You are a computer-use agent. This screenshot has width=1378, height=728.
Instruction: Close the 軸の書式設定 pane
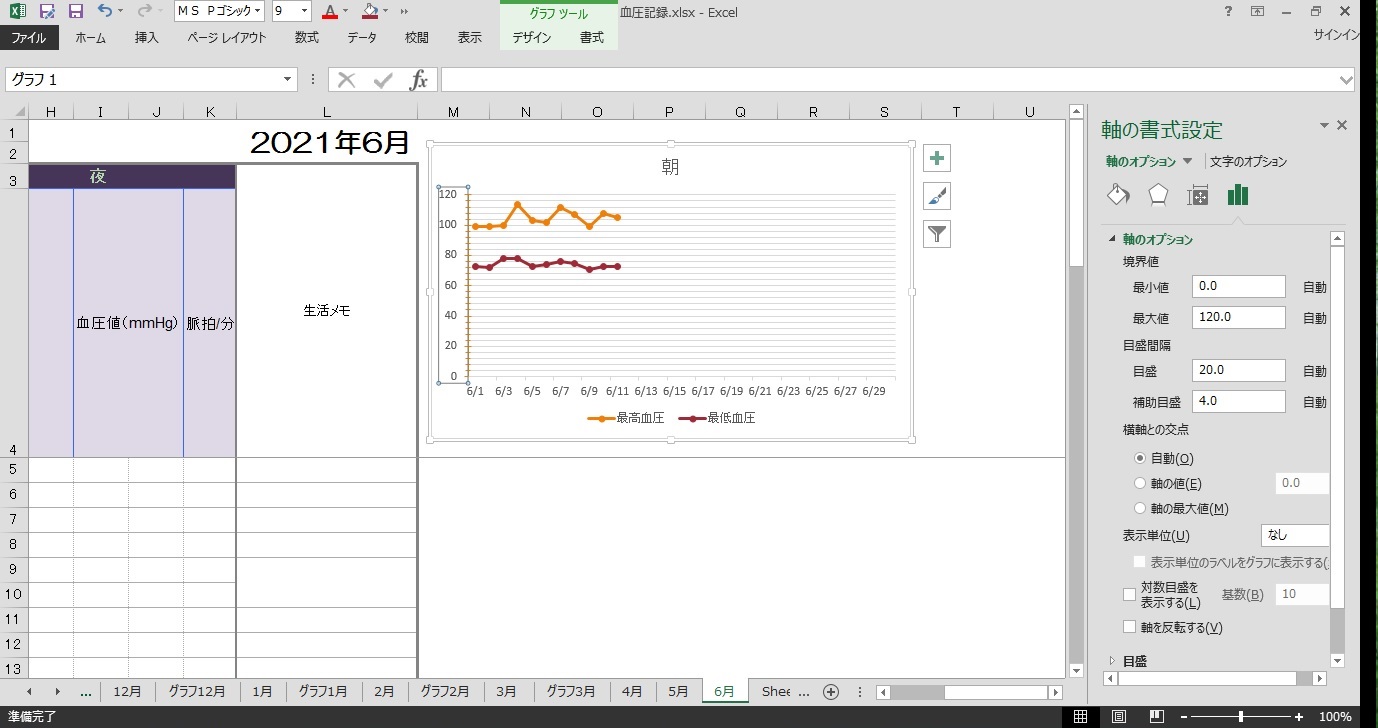pos(1342,125)
